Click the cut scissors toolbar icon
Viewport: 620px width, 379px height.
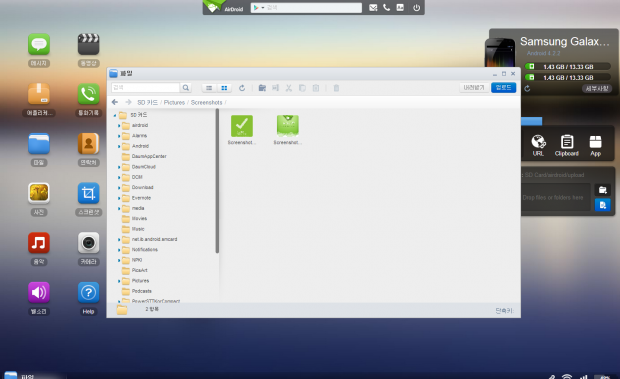tap(289, 88)
